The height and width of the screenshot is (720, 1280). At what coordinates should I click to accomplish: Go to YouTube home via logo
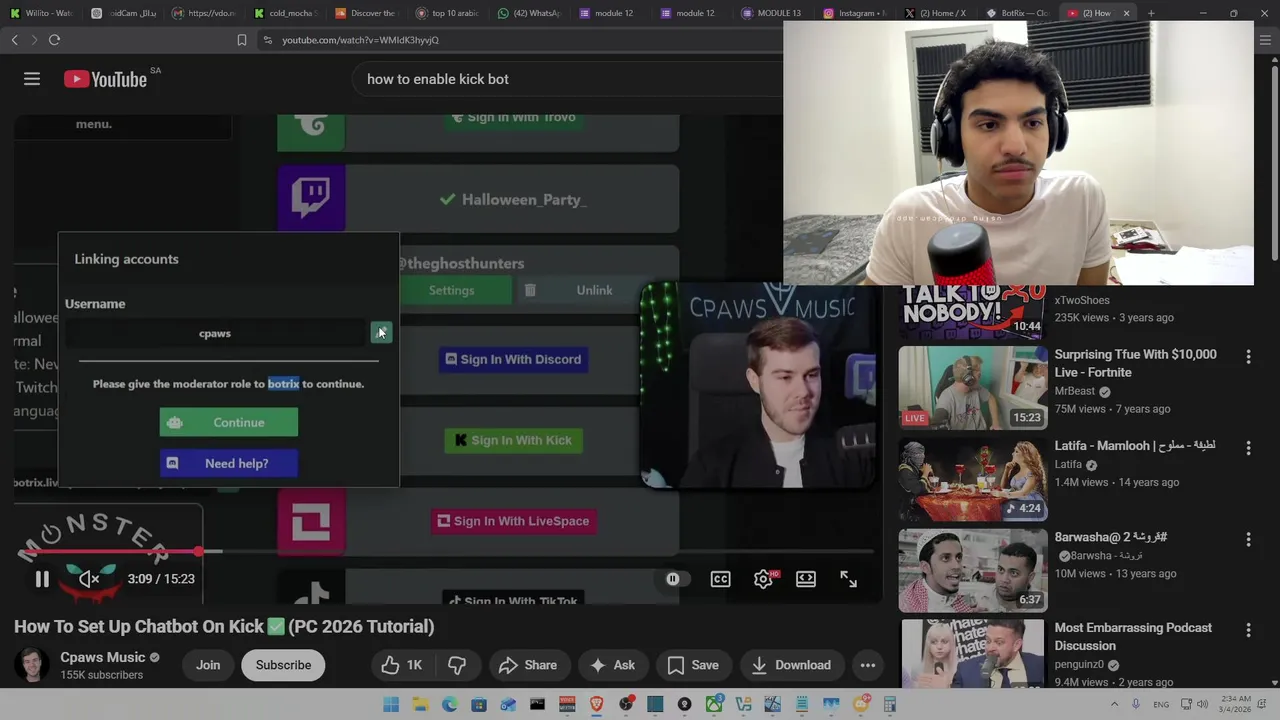click(x=106, y=79)
